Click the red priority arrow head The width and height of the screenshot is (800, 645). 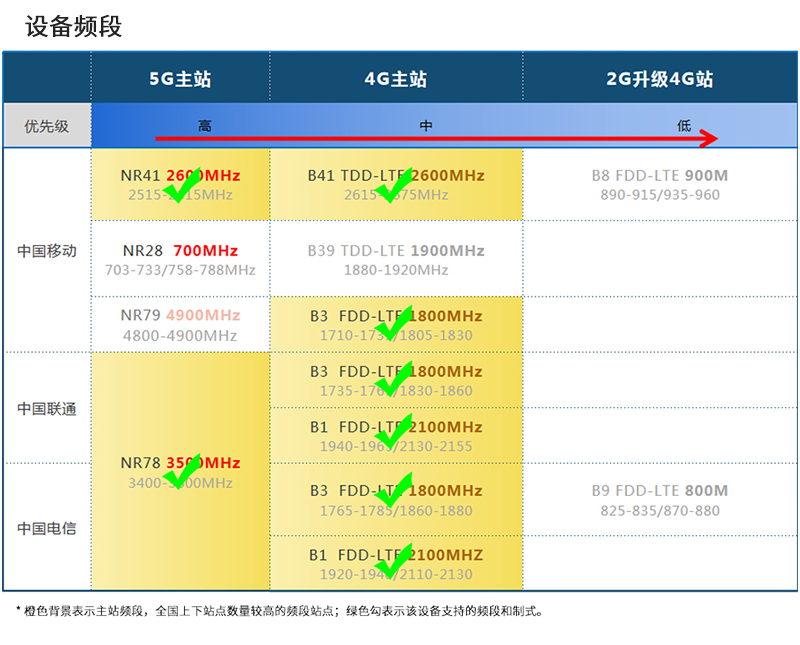pyautogui.click(x=708, y=138)
